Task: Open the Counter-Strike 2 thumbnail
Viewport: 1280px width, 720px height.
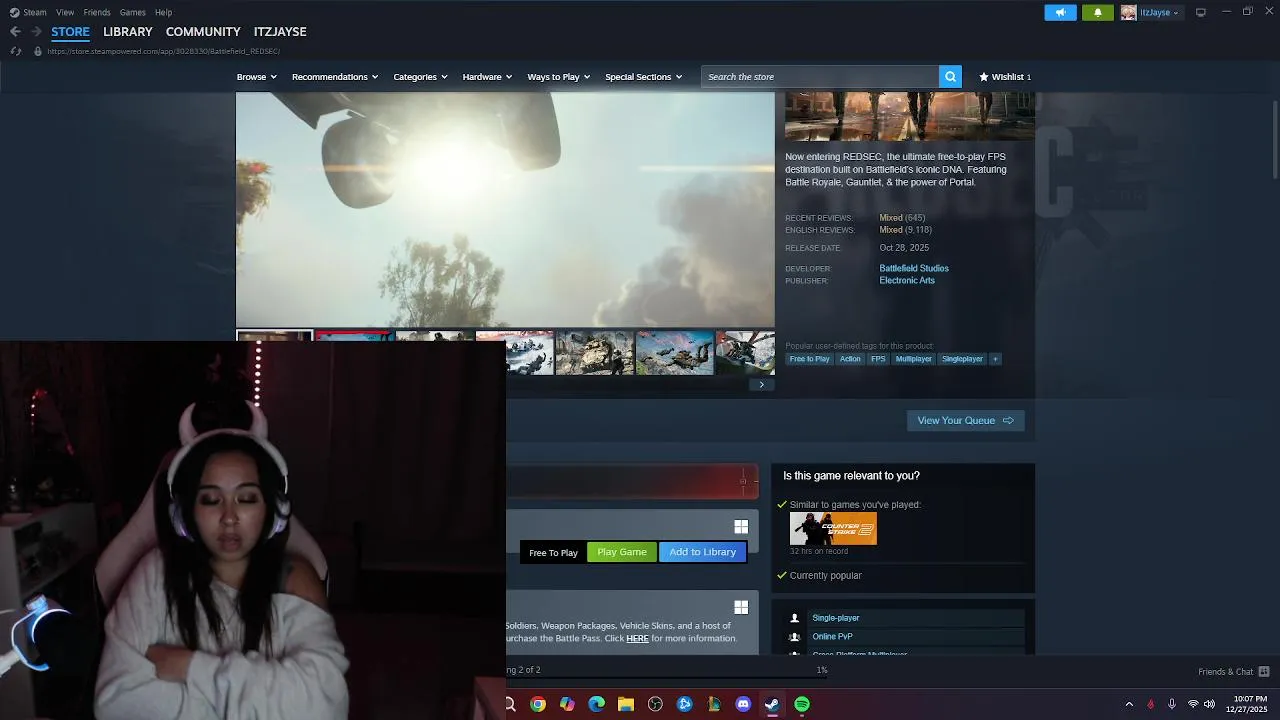Action: click(x=833, y=529)
